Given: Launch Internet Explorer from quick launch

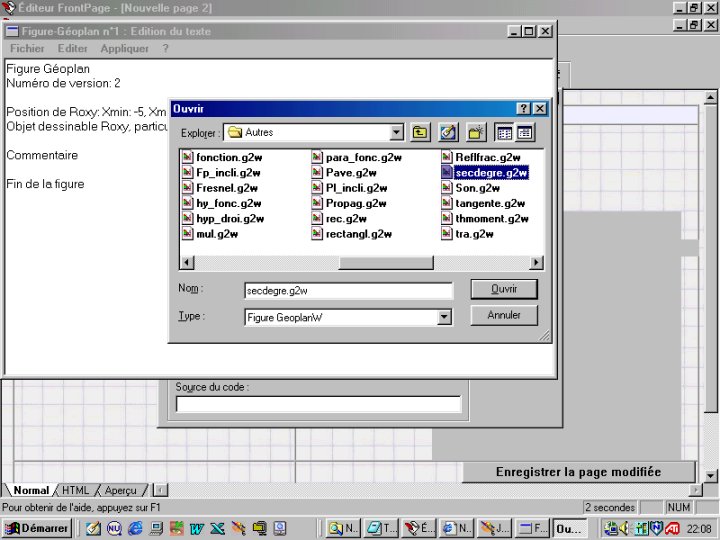Looking at the screenshot, I should pyautogui.click(x=135, y=529).
